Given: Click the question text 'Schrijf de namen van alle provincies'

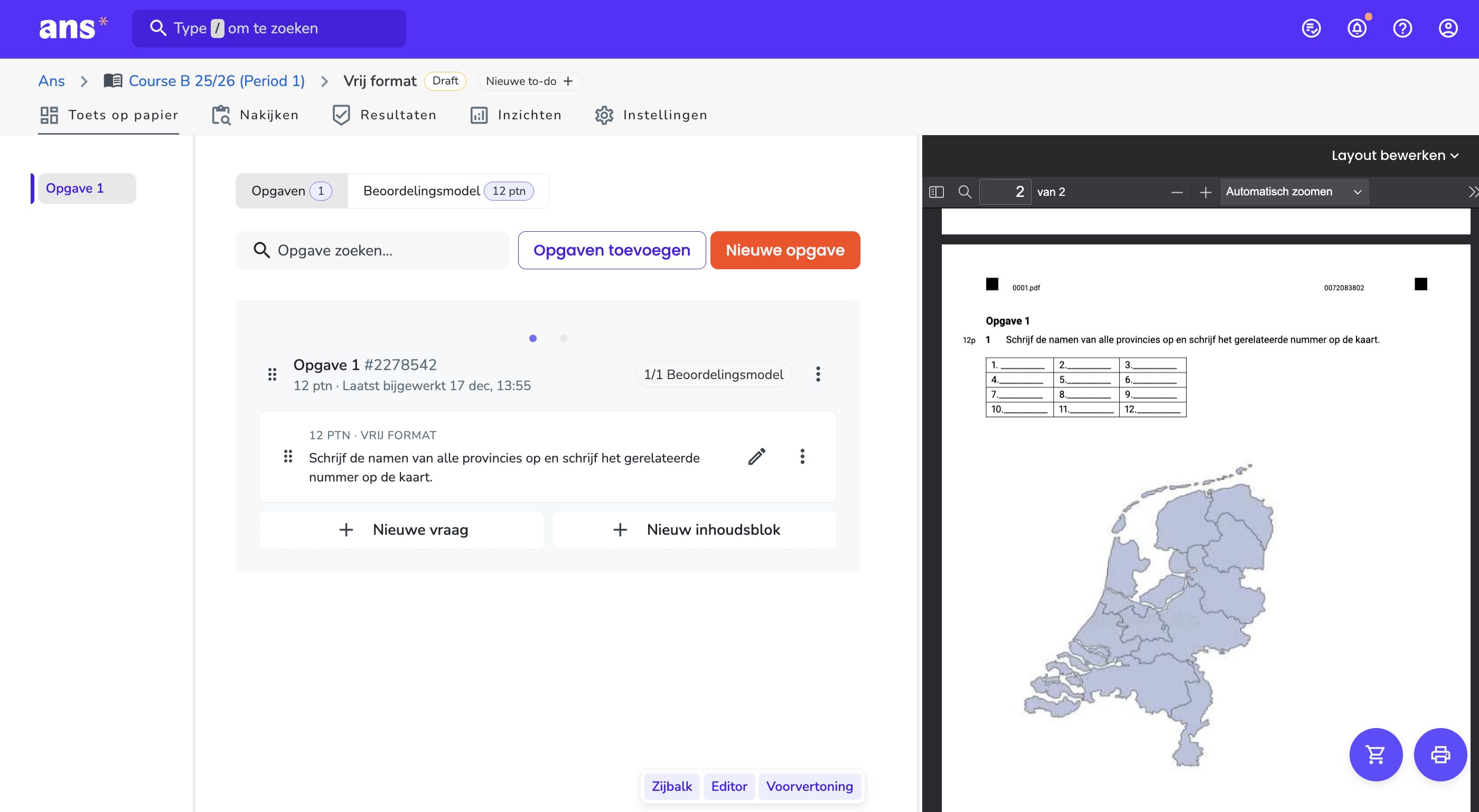Looking at the screenshot, I should [x=504, y=467].
